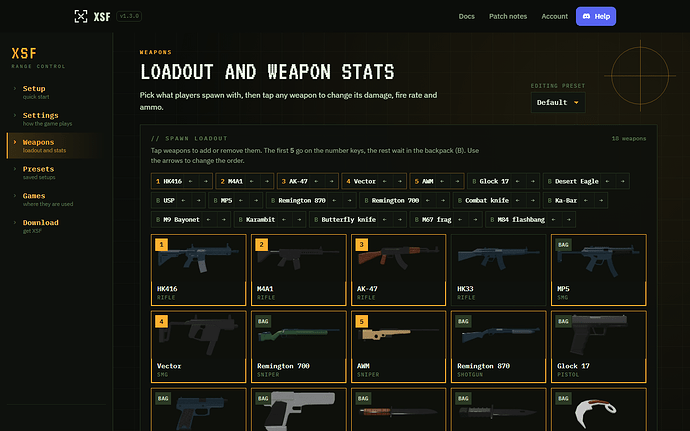Toggle M4A1 weapon card in loadout
Screen dimensions: 690x431
(299, 270)
